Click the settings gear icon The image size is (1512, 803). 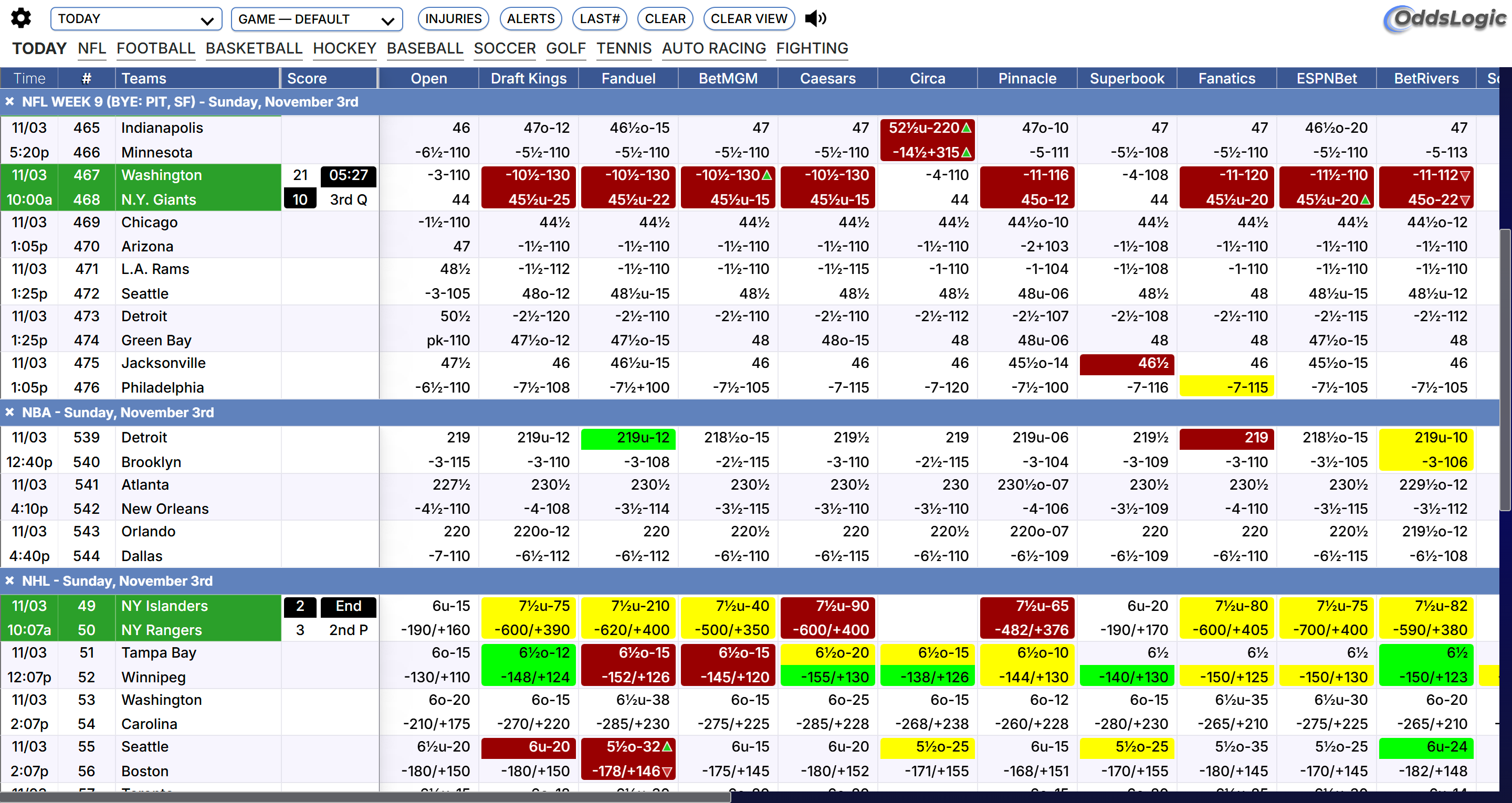pyautogui.click(x=21, y=17)
